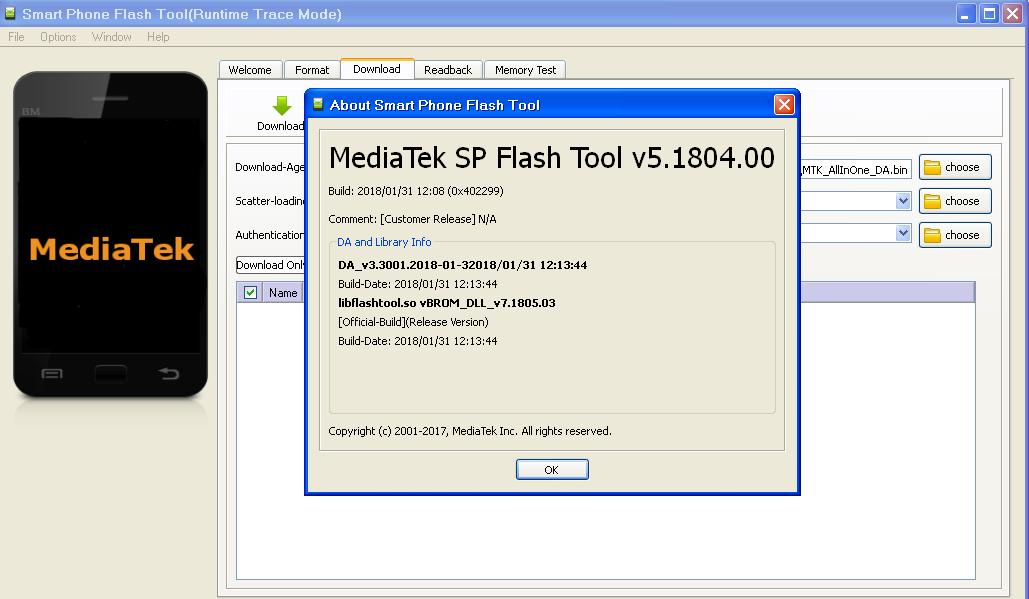Open the Help menu
1029x599 pixels.
click(x=158, y=37)
